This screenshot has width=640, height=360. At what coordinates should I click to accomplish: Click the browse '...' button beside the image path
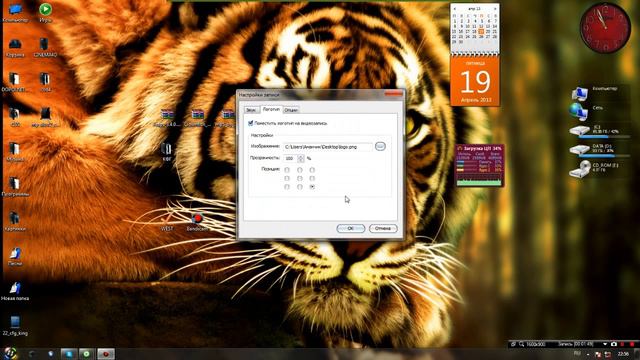380,146
